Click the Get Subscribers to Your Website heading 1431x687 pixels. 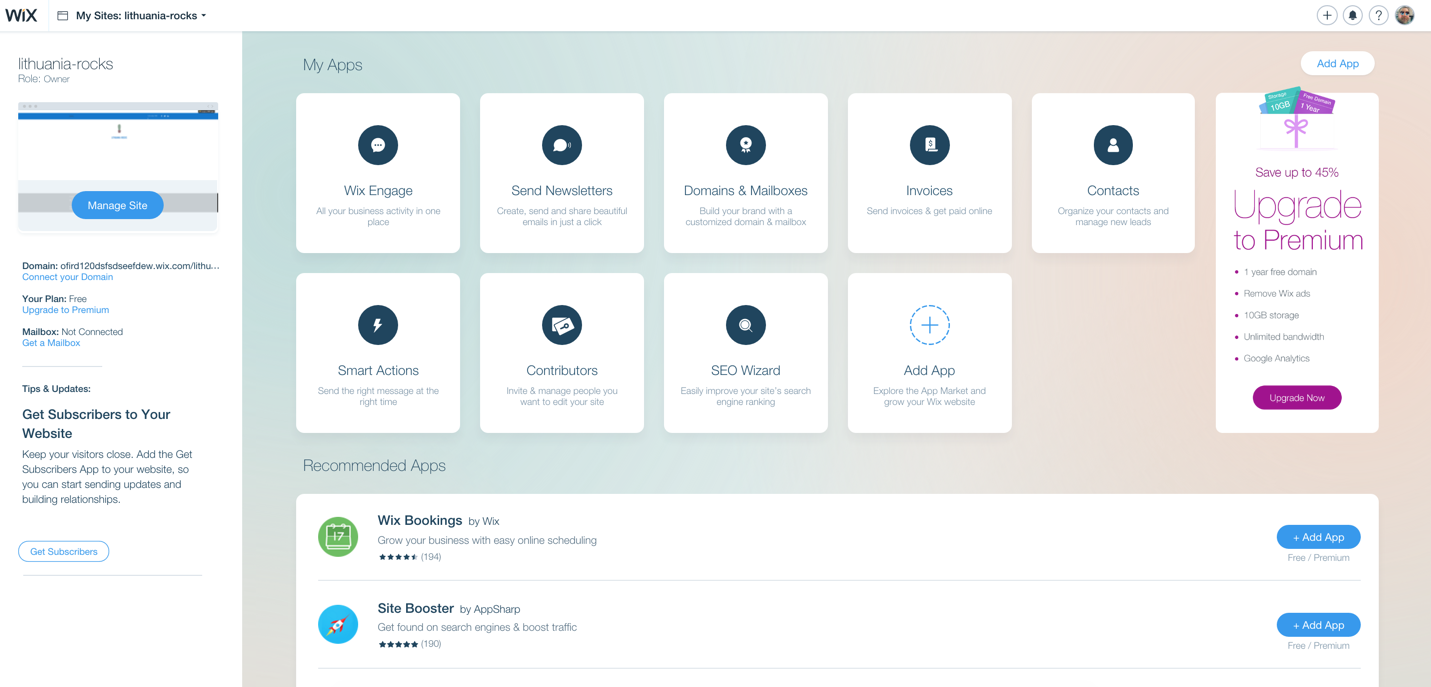pyautogui.click(x=96, y=424)
